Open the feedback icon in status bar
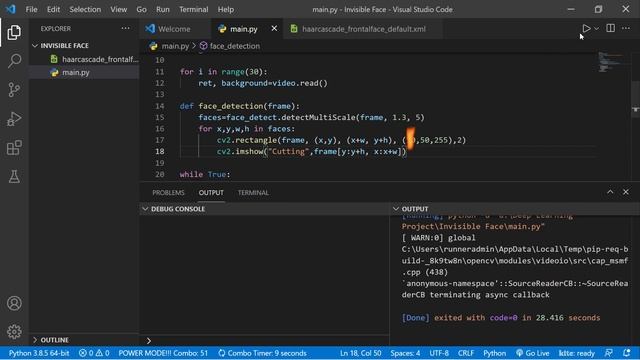Screen dimensions: 640x360 (609, 353)
